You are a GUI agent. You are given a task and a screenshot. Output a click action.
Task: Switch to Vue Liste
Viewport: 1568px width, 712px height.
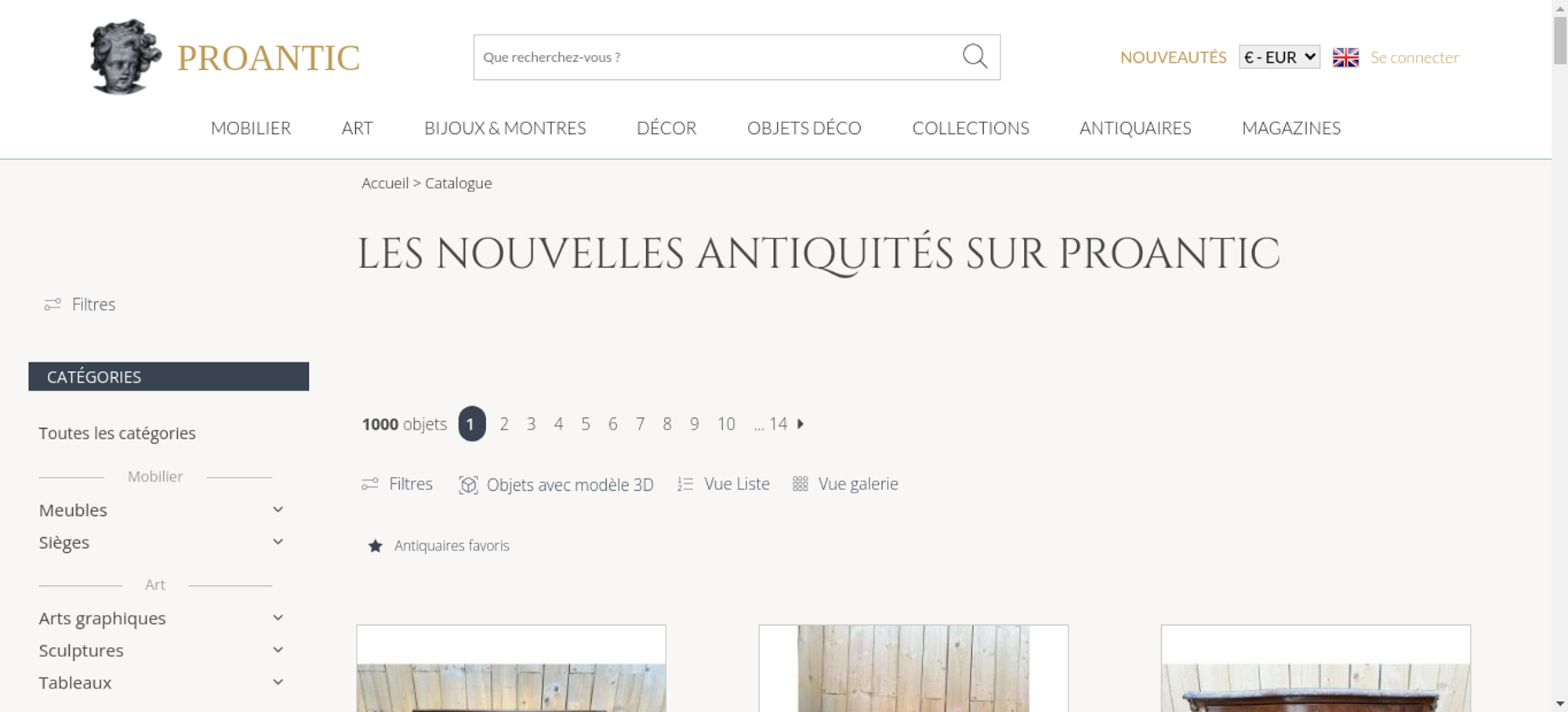tap(724, 484)
